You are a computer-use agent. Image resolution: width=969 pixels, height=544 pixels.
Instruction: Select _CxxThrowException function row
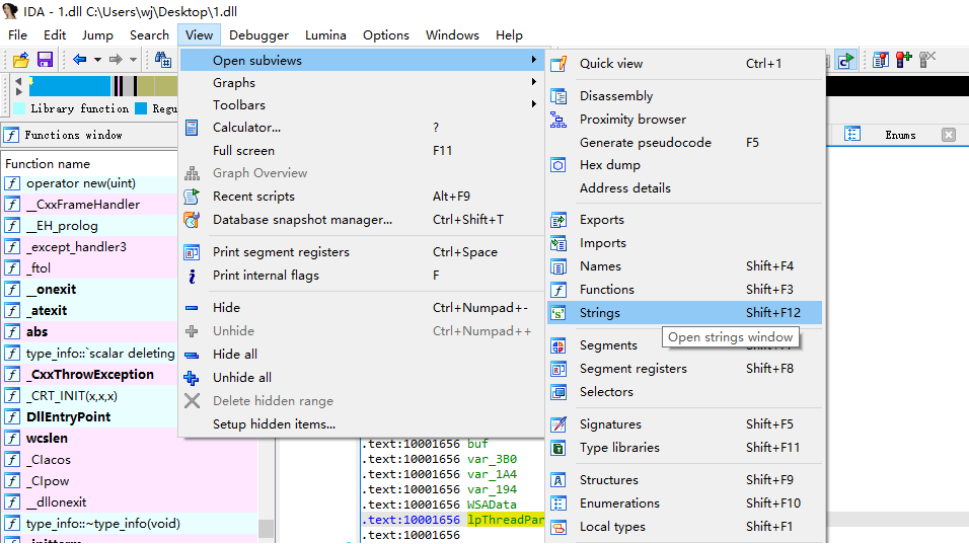(x=90, y=375)
